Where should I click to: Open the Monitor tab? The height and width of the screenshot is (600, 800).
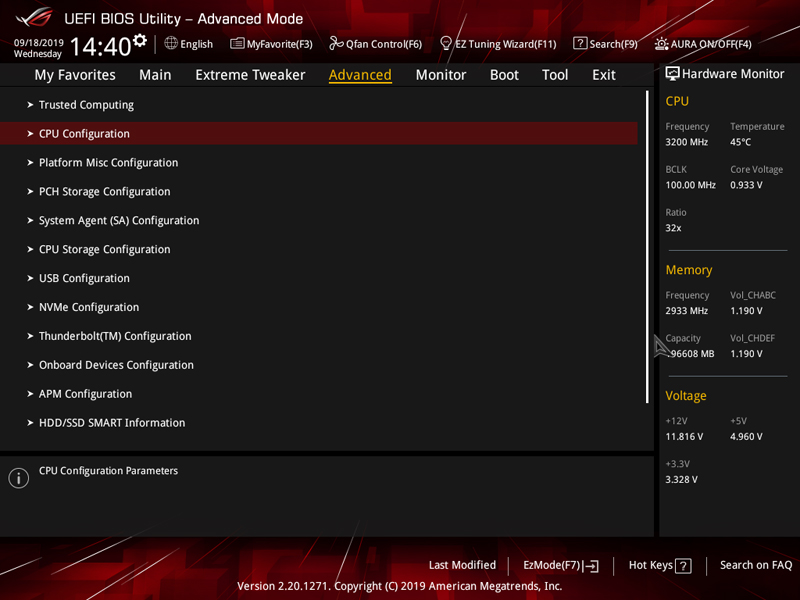coord(441,75)
